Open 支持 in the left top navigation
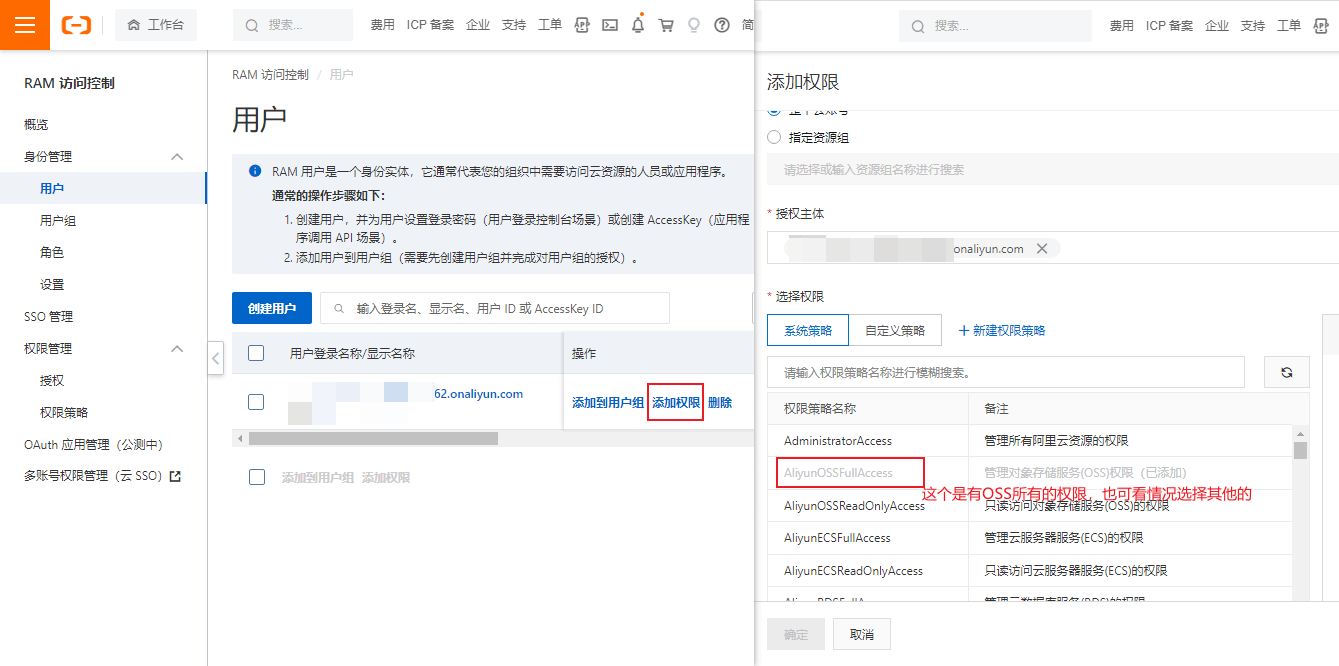Screen dimensions: 1339x666 514,25
